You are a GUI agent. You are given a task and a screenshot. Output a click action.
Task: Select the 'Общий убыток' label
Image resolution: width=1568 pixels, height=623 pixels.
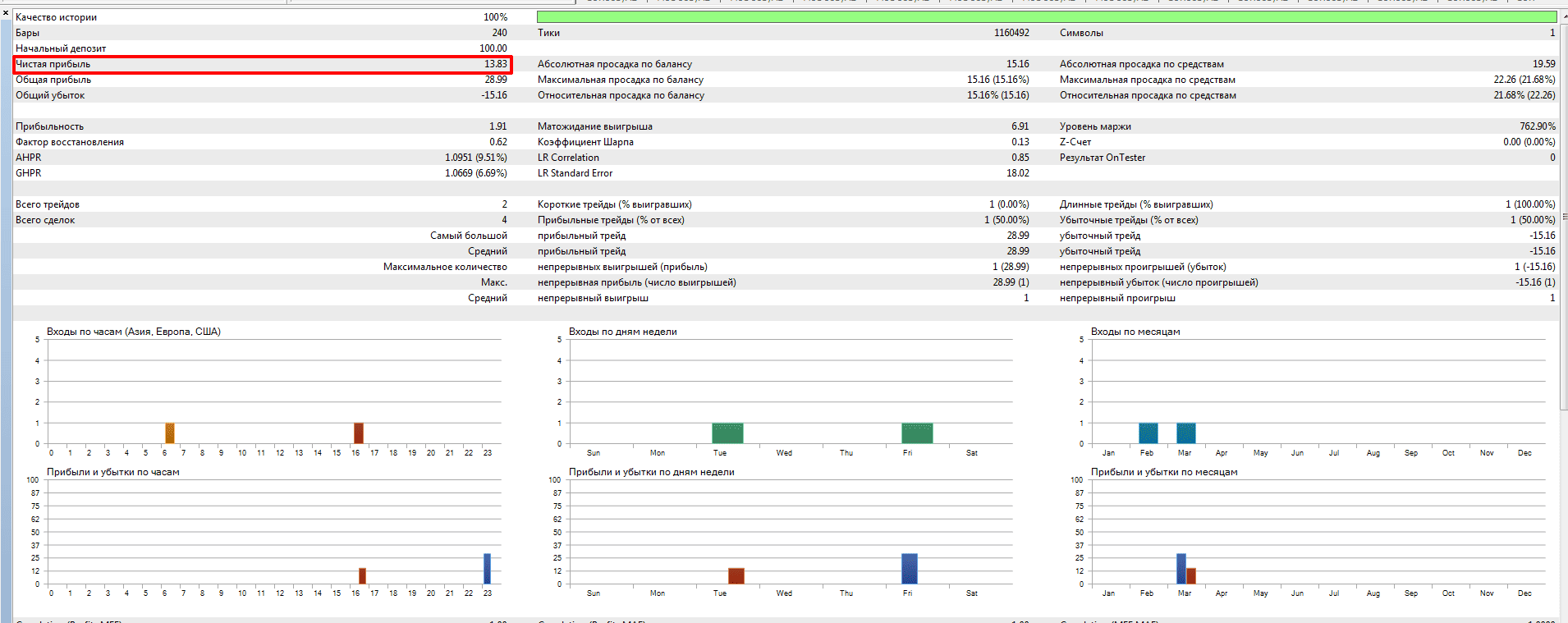pyautogui.click(x=50, y=95)
